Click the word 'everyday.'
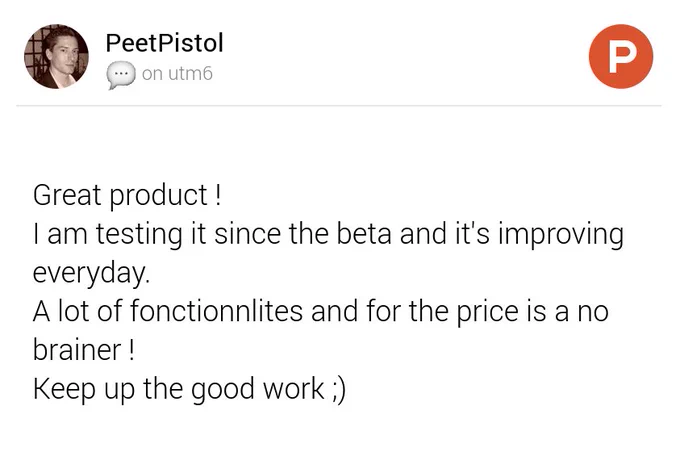680x452 pixels. [91, 274]
